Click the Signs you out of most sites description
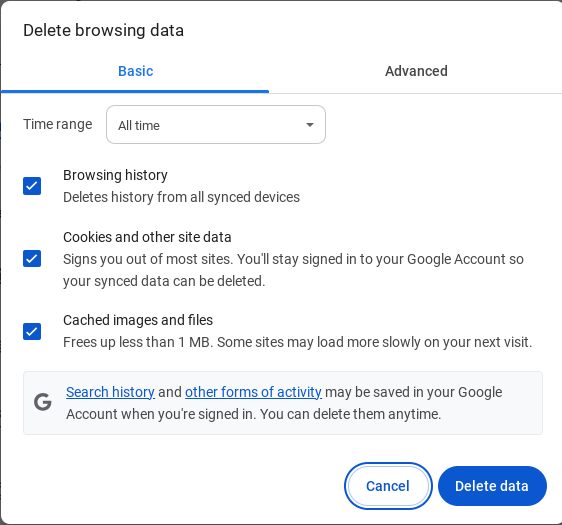Image resolution: width=562 pixels, height=525 pixels. tap(293, 270)
